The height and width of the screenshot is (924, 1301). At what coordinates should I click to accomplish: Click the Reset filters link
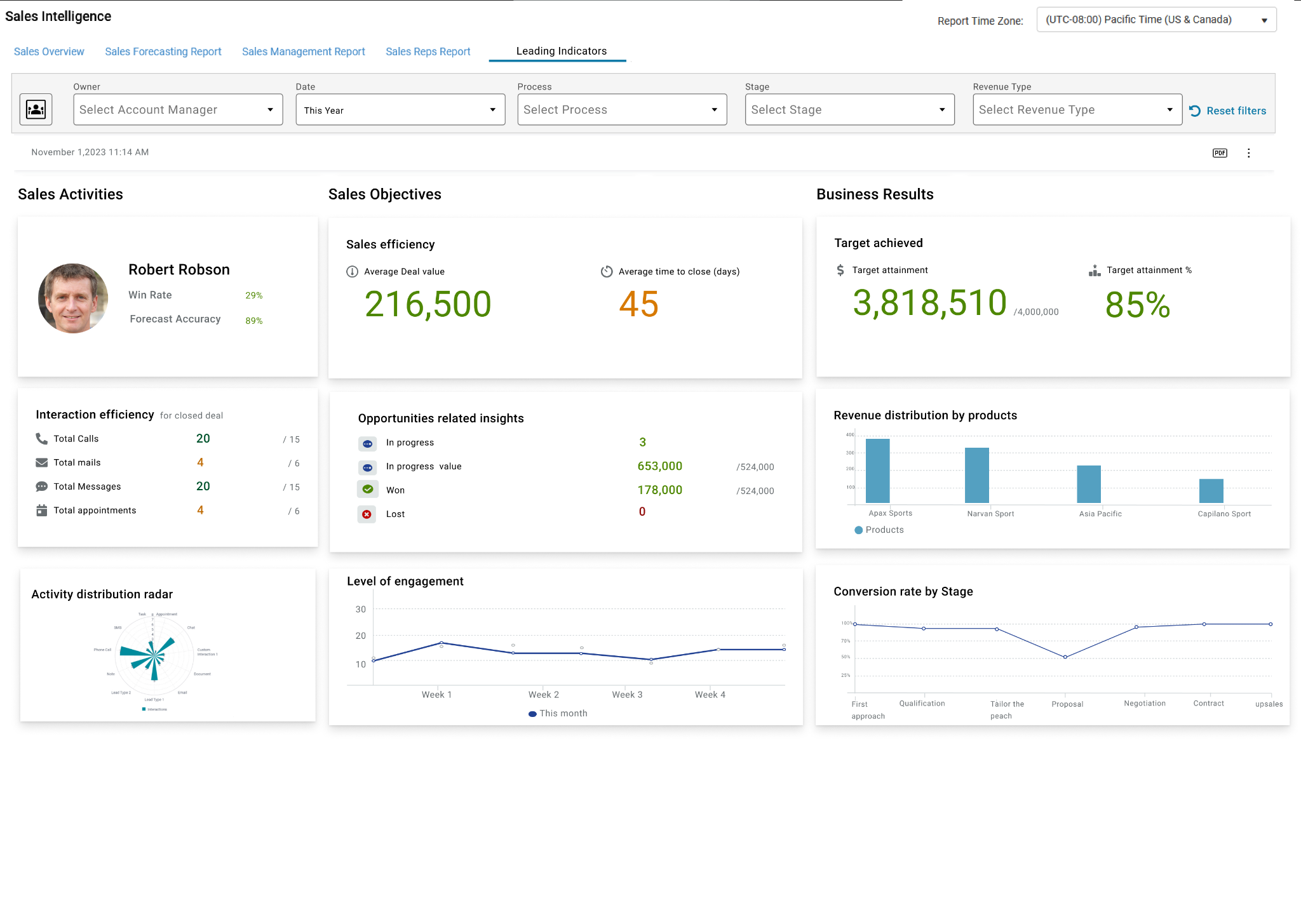(x=1236, y=110)
